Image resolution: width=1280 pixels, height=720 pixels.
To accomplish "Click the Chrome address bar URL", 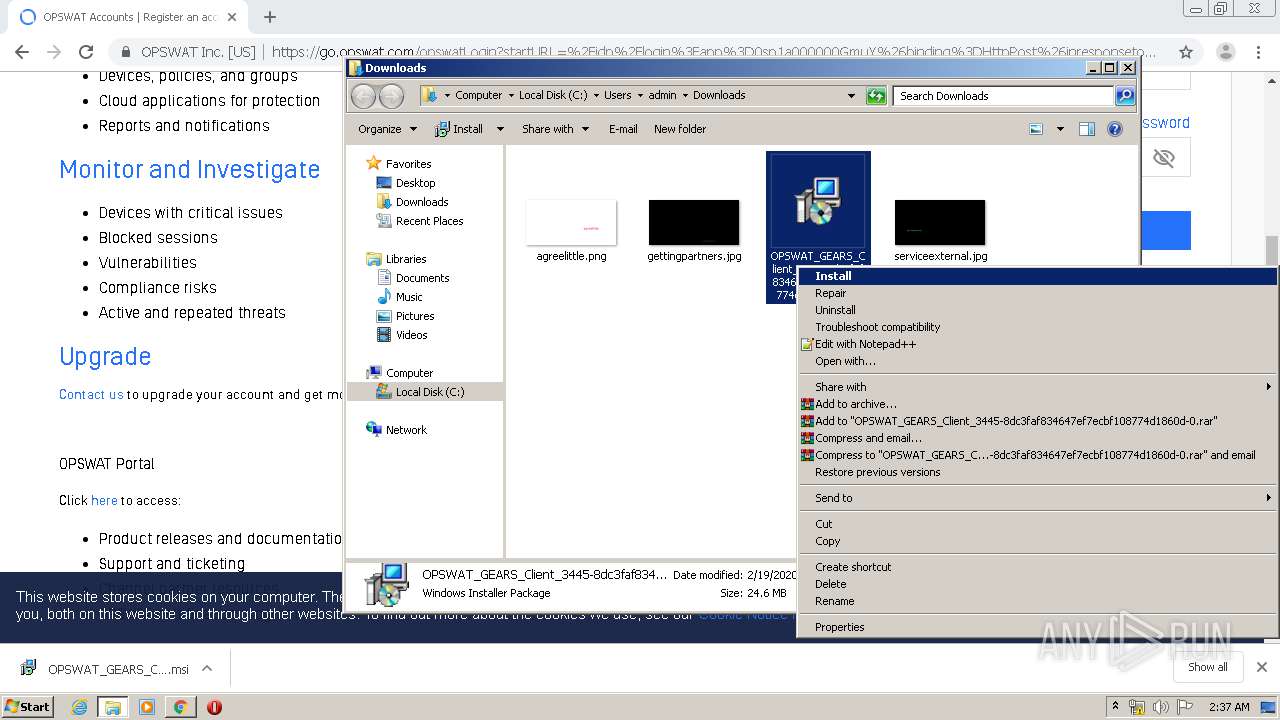I will 713,52.
